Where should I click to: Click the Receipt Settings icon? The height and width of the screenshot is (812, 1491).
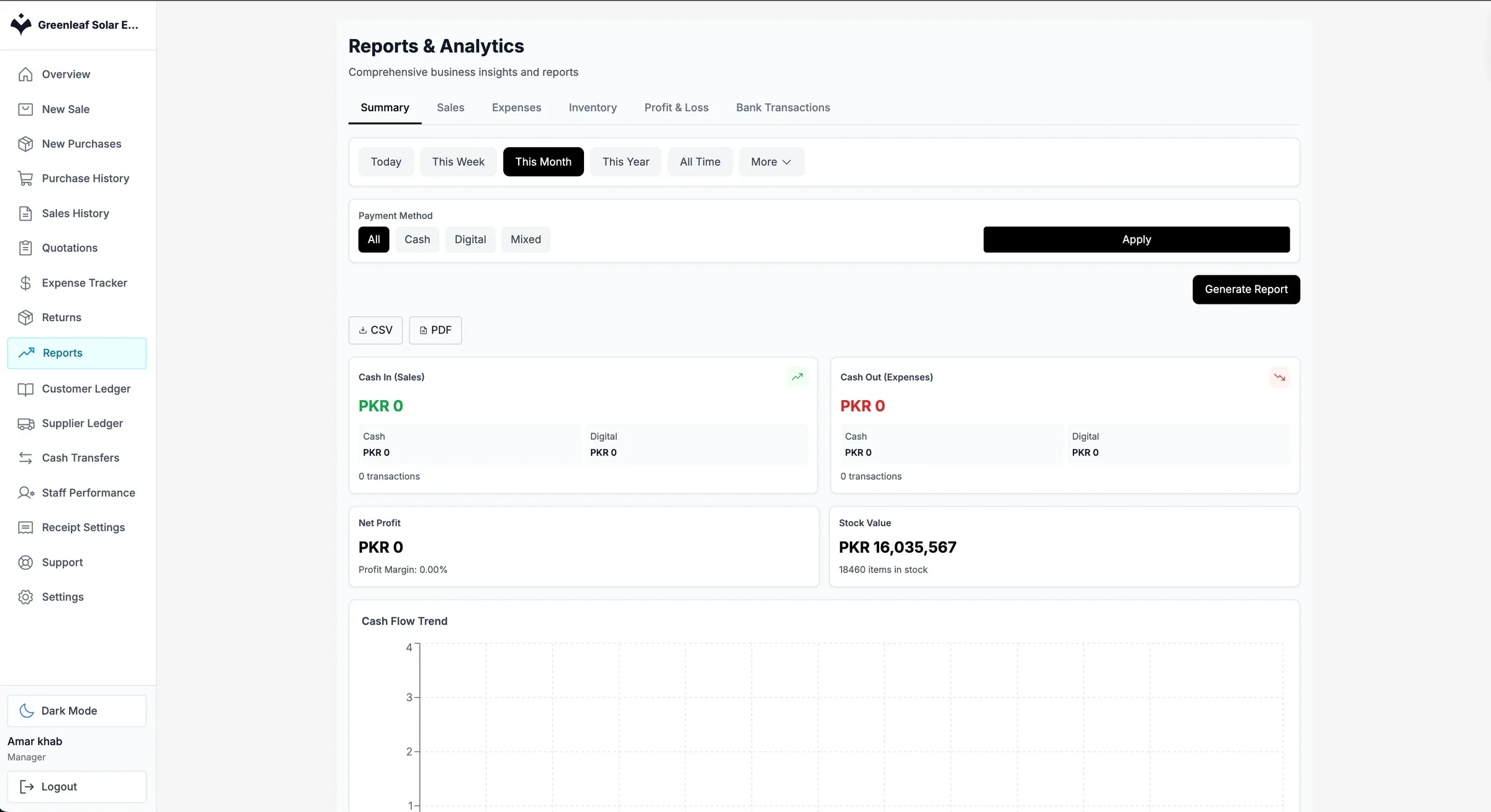pyautogui.click(x=25, y=527)
